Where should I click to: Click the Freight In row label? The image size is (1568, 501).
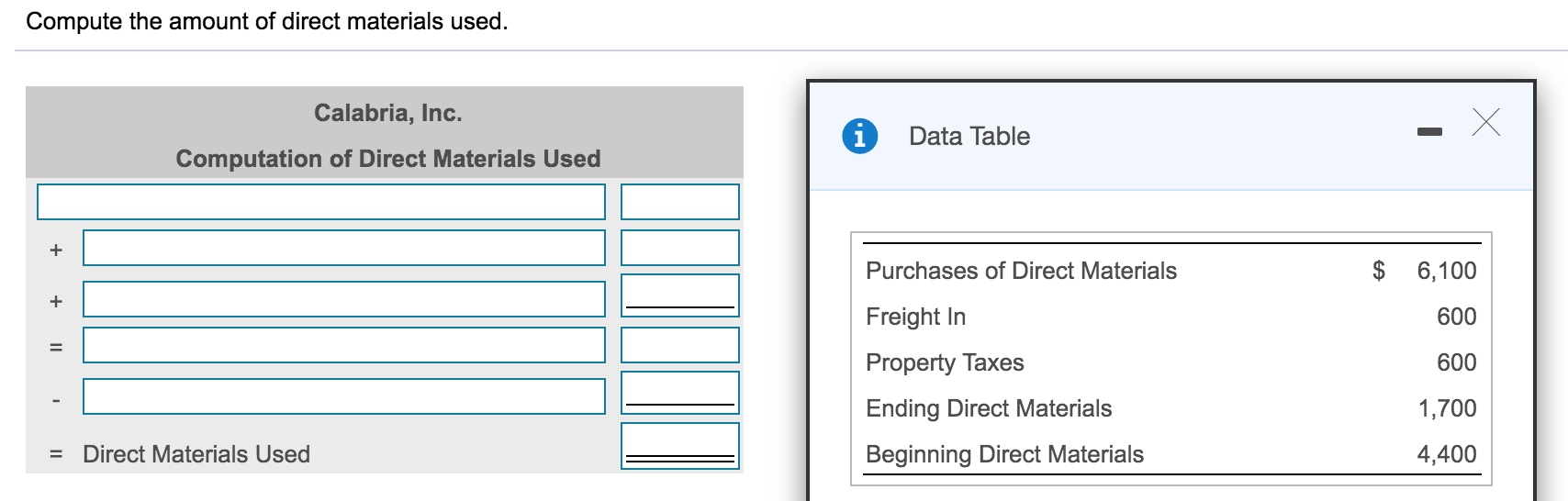(x=915, y=317)
